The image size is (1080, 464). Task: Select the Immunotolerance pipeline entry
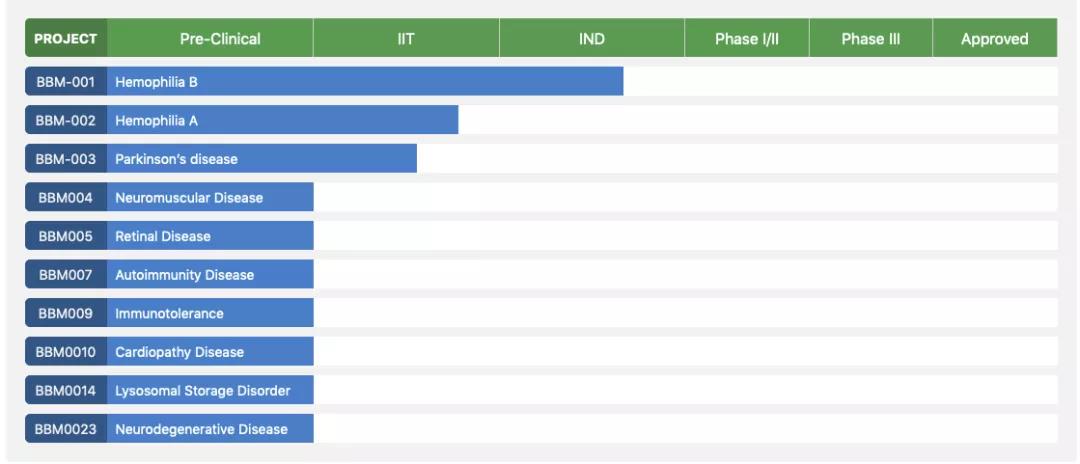[x=210, y=313]
